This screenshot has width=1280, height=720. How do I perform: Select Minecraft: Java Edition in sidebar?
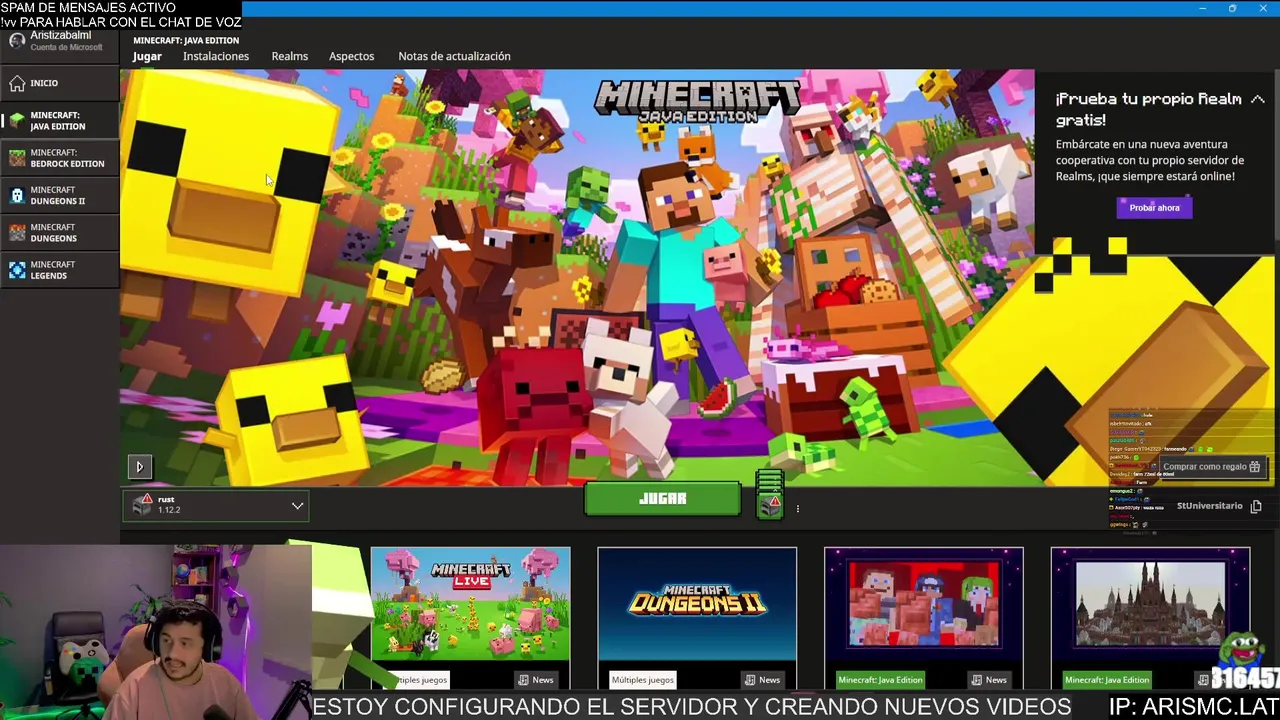pos(60,121)
